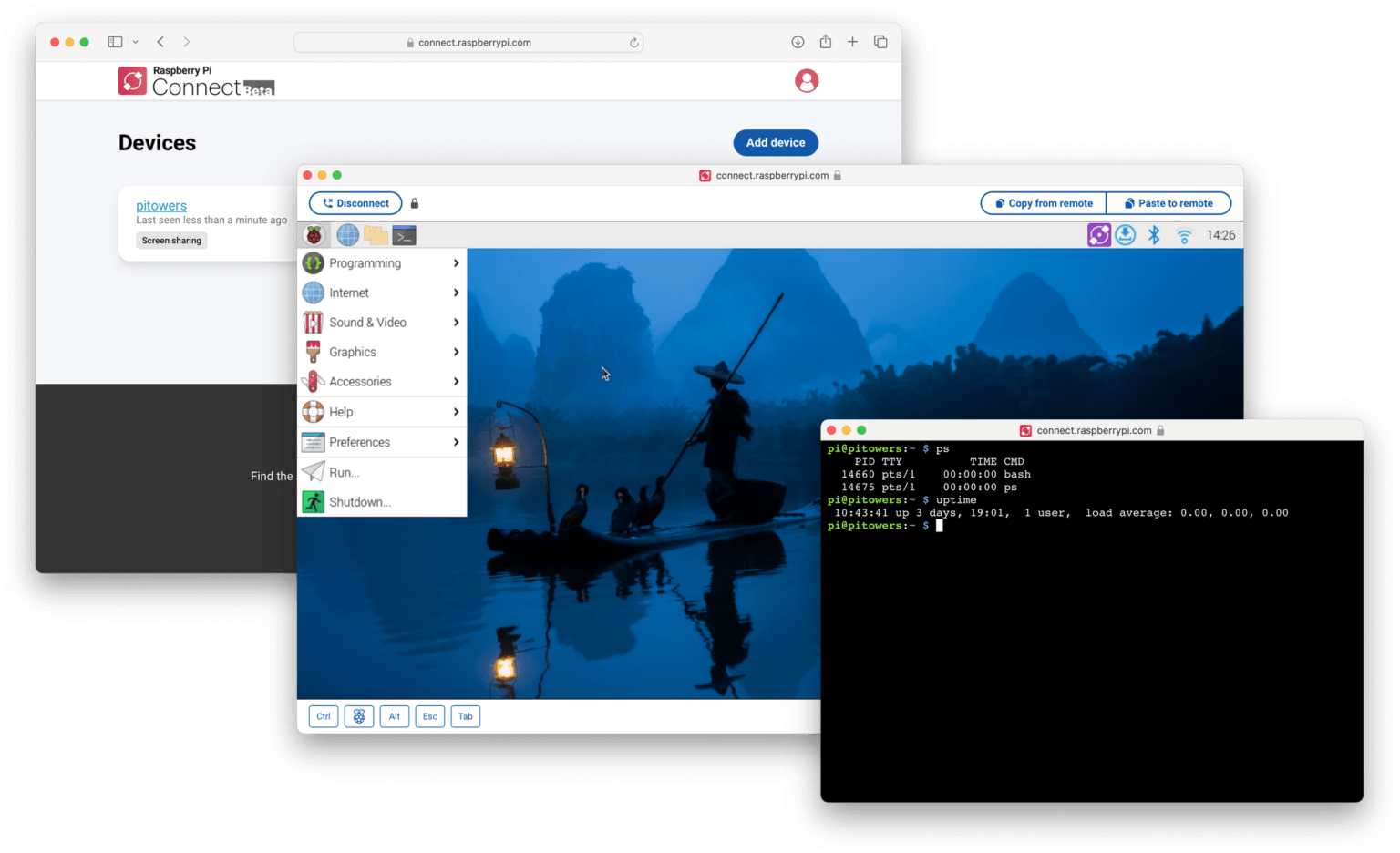
Task: Expand the Accessories submenu arrow
Action: [x=456, y=382]
